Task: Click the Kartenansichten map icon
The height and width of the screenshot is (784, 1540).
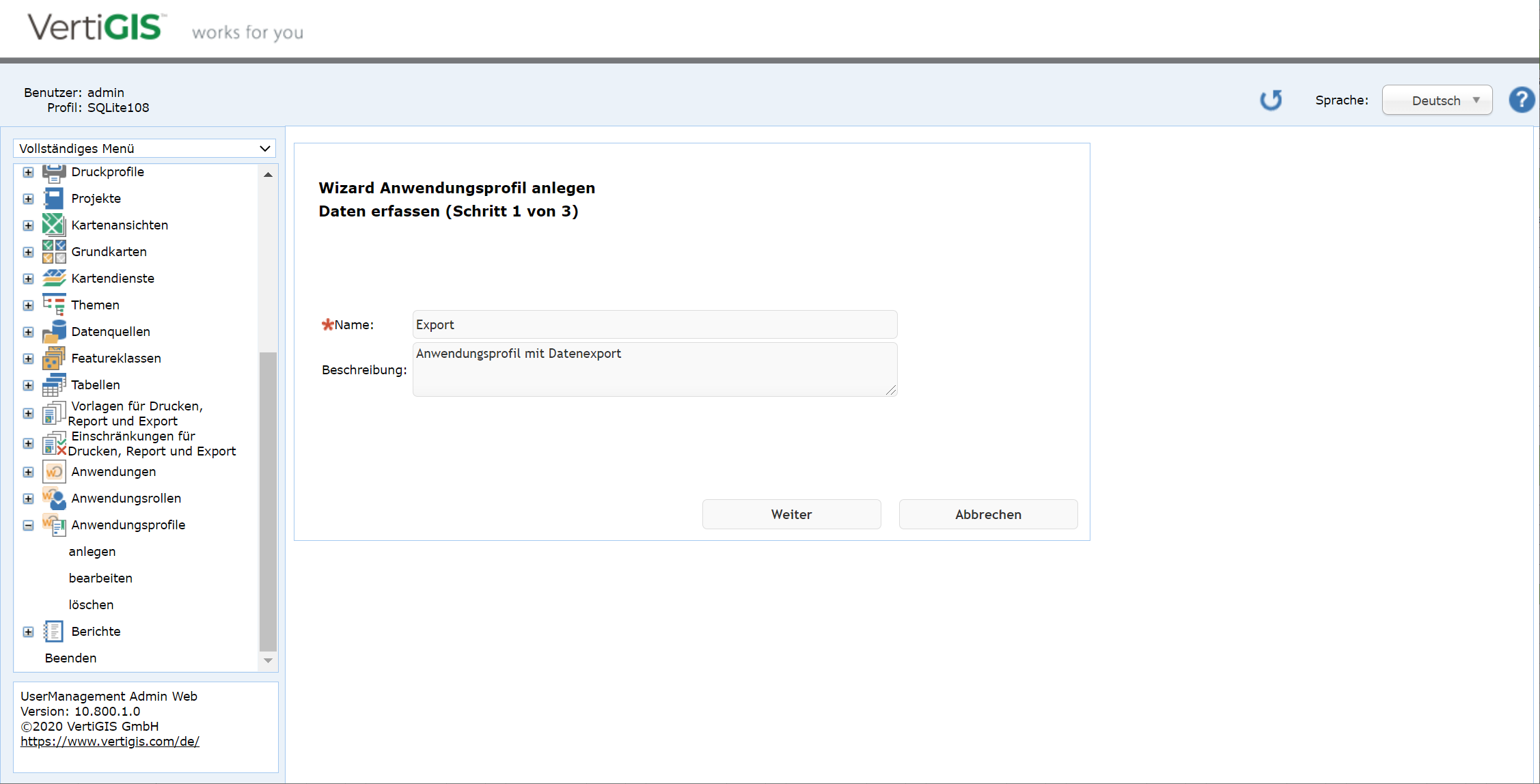Action: pos(54,225)
